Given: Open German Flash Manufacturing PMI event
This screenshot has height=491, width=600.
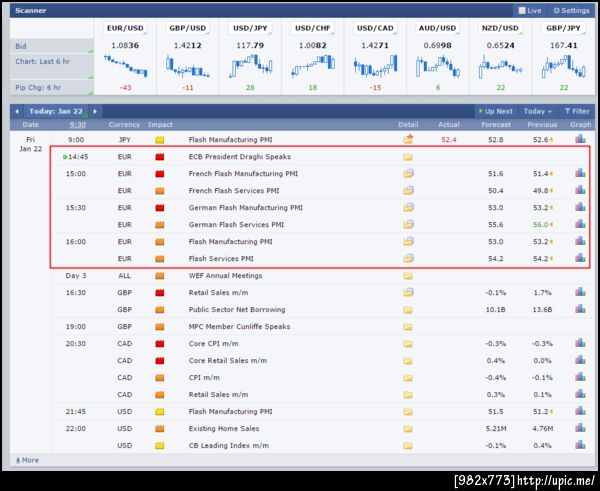Looking at the screenshot, I should point(246,208).
